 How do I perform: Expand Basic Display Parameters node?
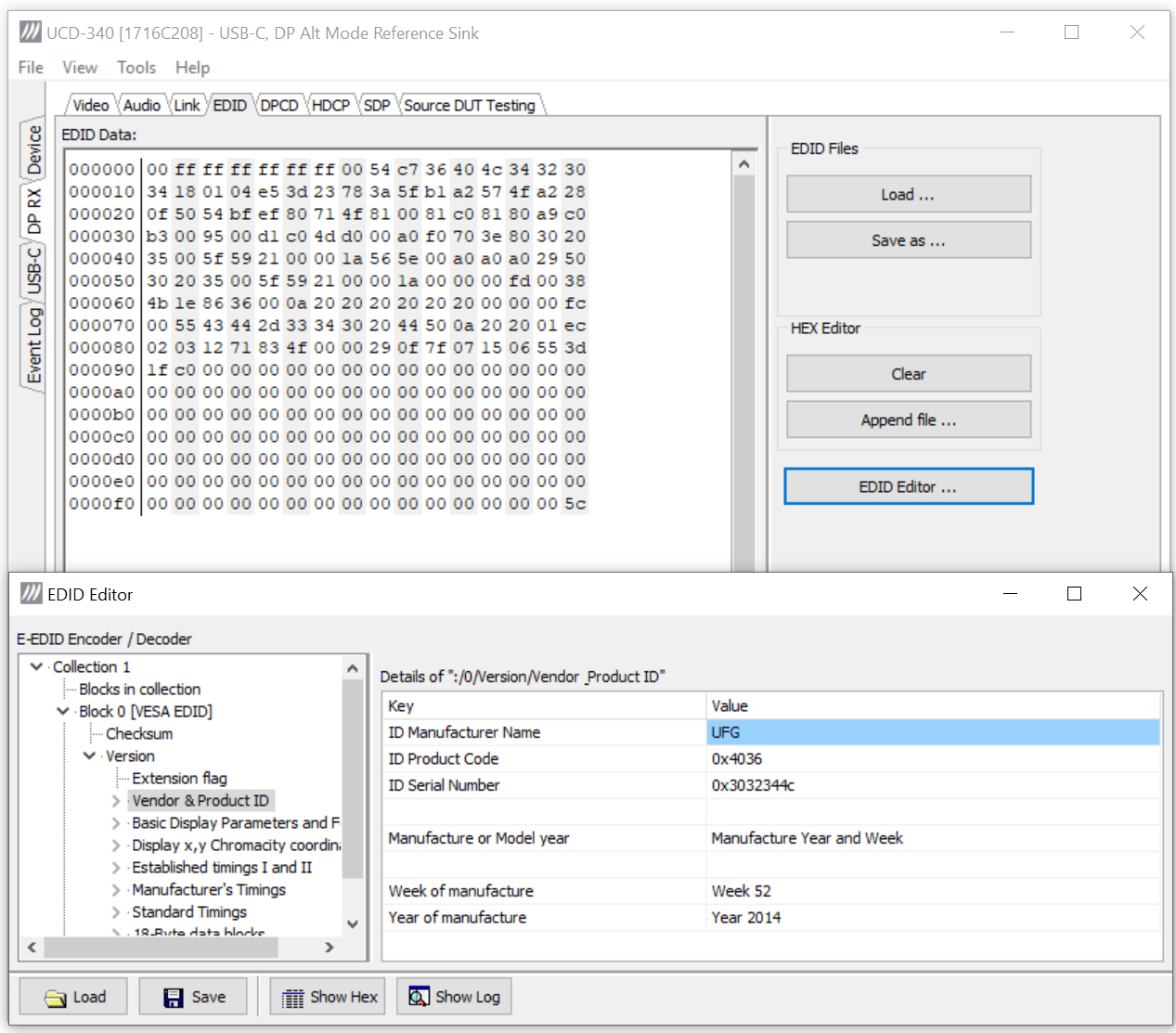click(116, 822)
